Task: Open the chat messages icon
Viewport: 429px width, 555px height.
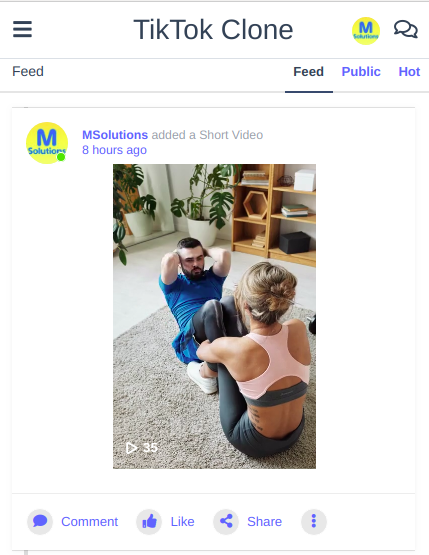Action: [406, 29]
